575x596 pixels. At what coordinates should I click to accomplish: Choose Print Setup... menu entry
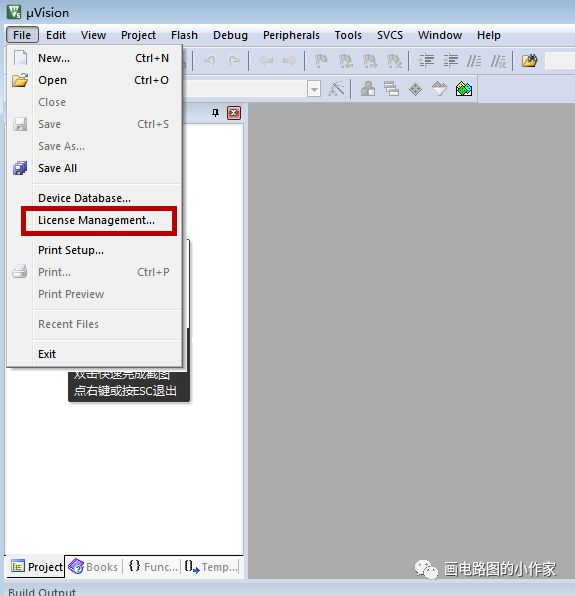point(94,250)
